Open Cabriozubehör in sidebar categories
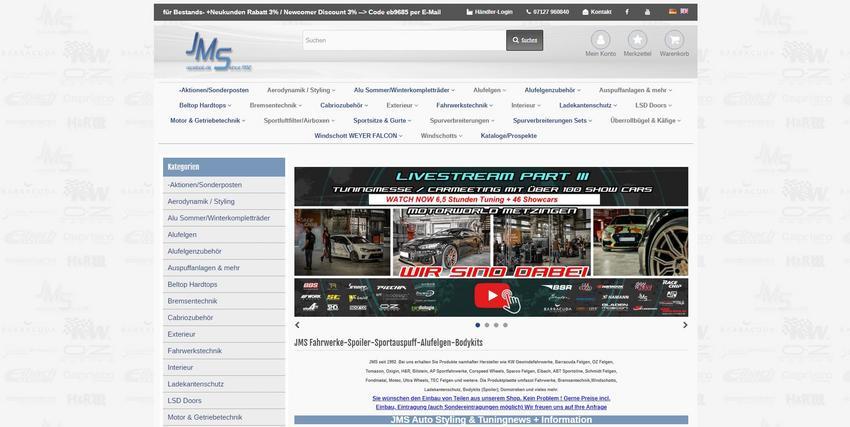Image resolution: width=850 pixels, height=427 pixels. (x=224, y=318)
